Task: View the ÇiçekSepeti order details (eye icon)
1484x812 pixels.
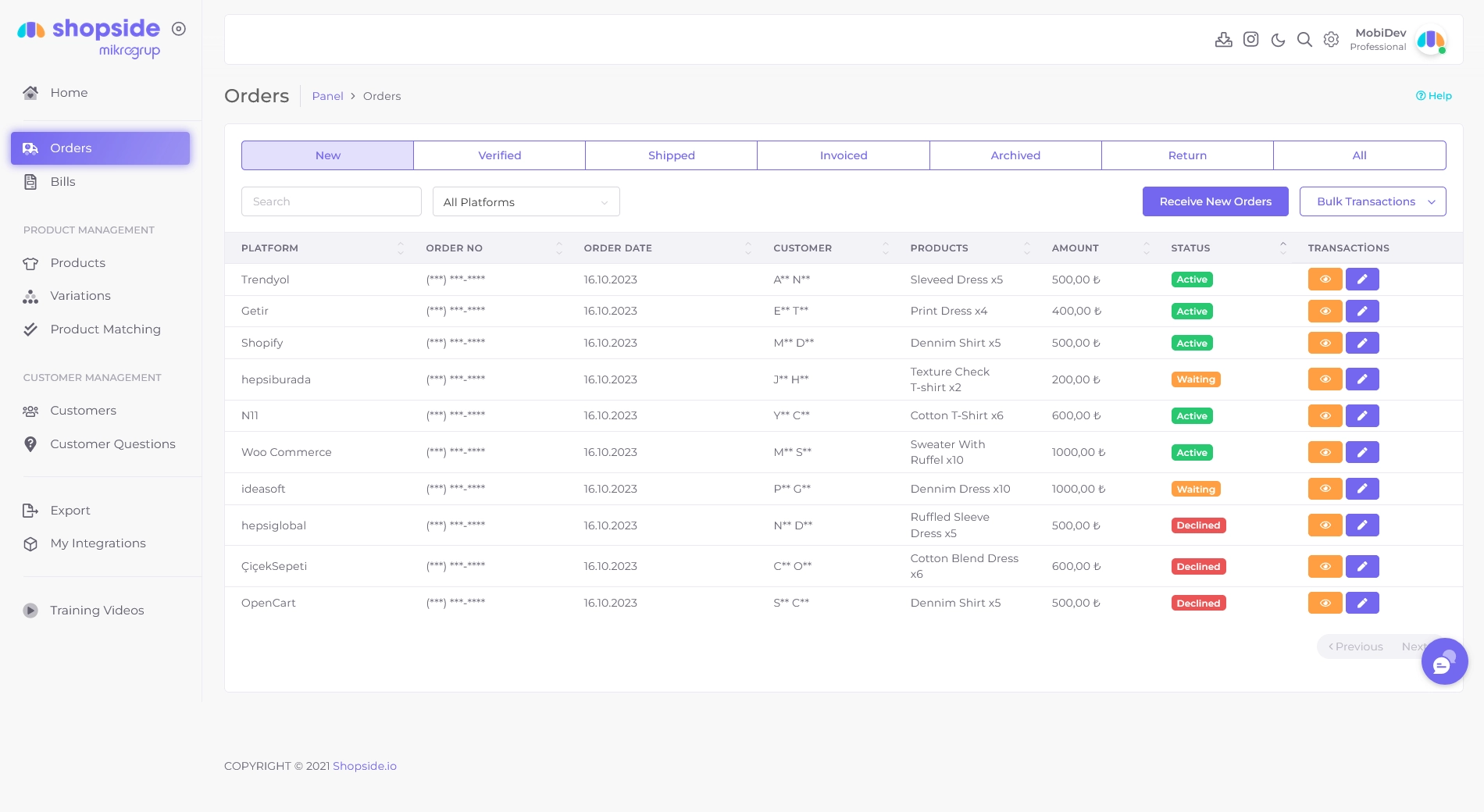Action: click(x=1325, y=566)
